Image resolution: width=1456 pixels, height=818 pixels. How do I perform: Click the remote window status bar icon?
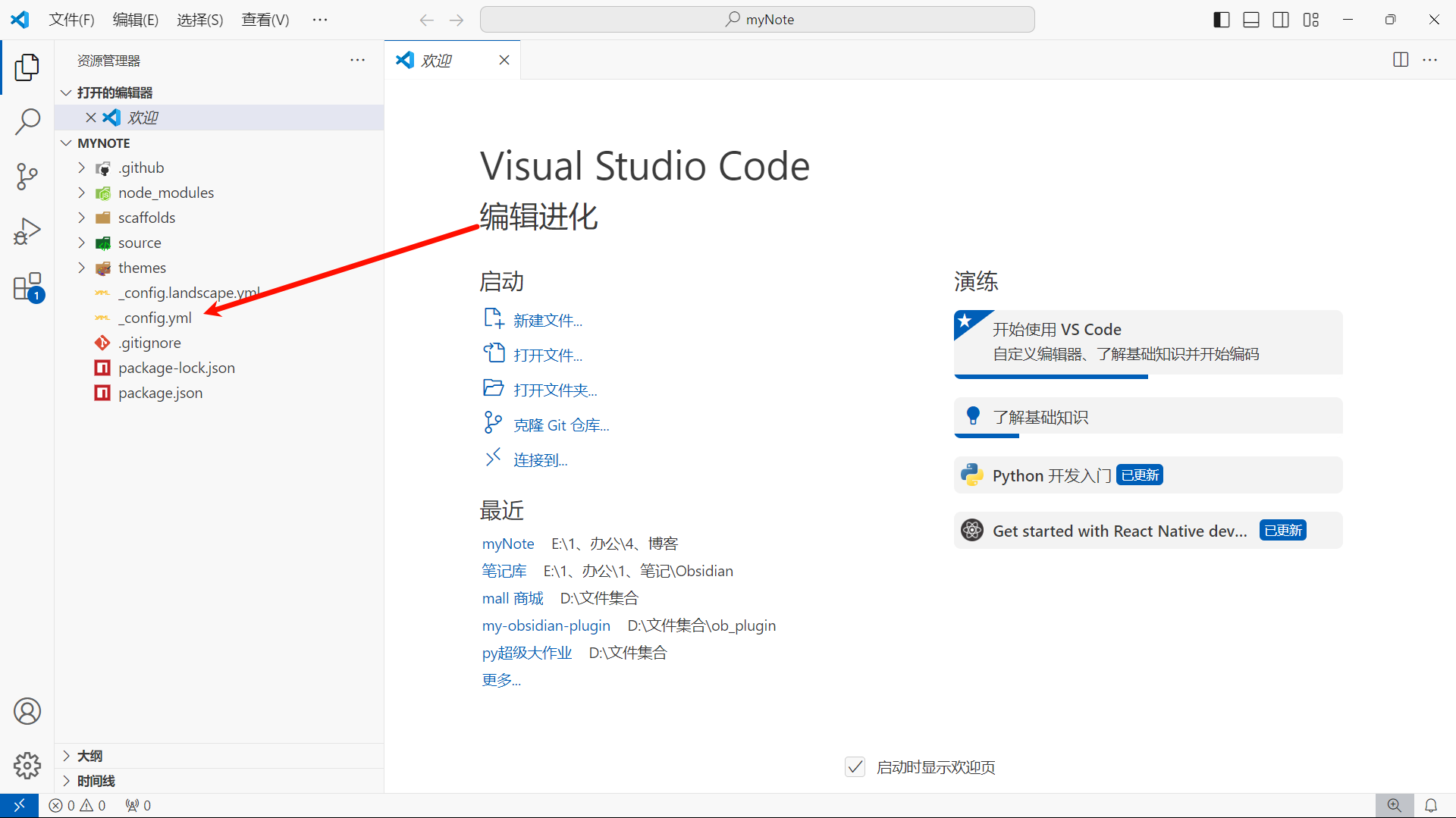pos(19,805)
